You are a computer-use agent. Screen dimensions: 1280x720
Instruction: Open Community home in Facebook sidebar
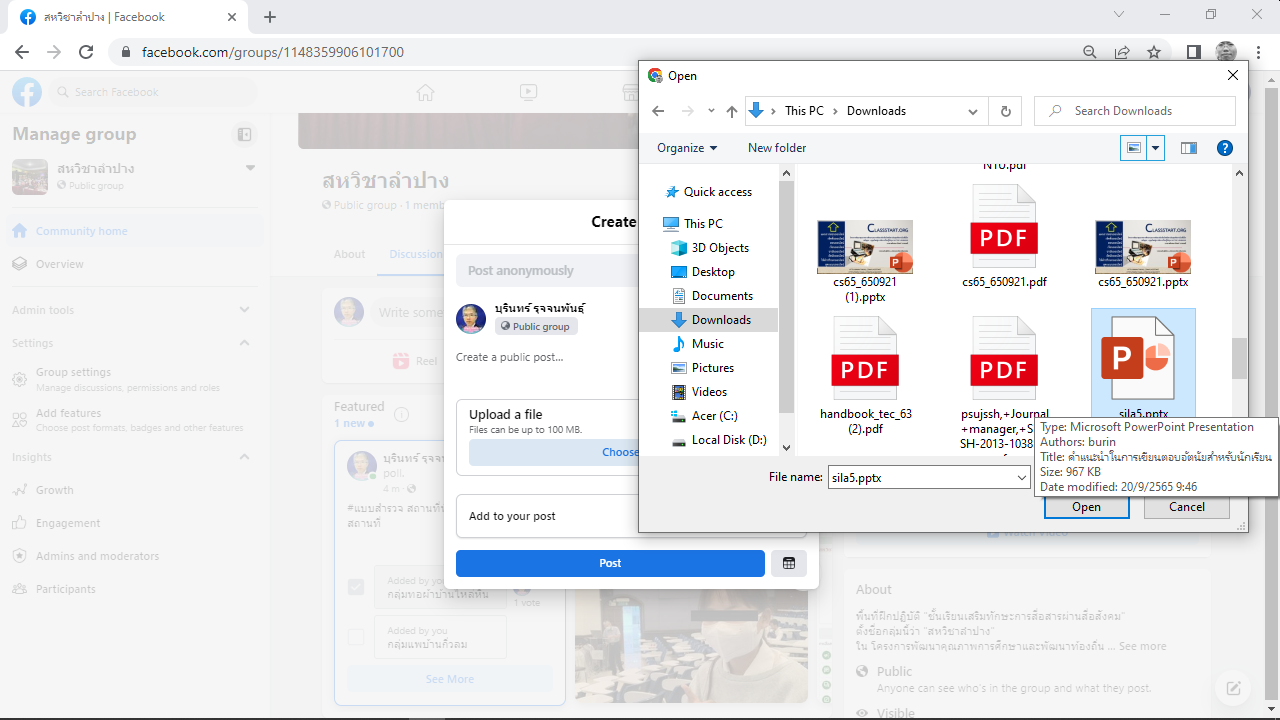coord(134,231)
